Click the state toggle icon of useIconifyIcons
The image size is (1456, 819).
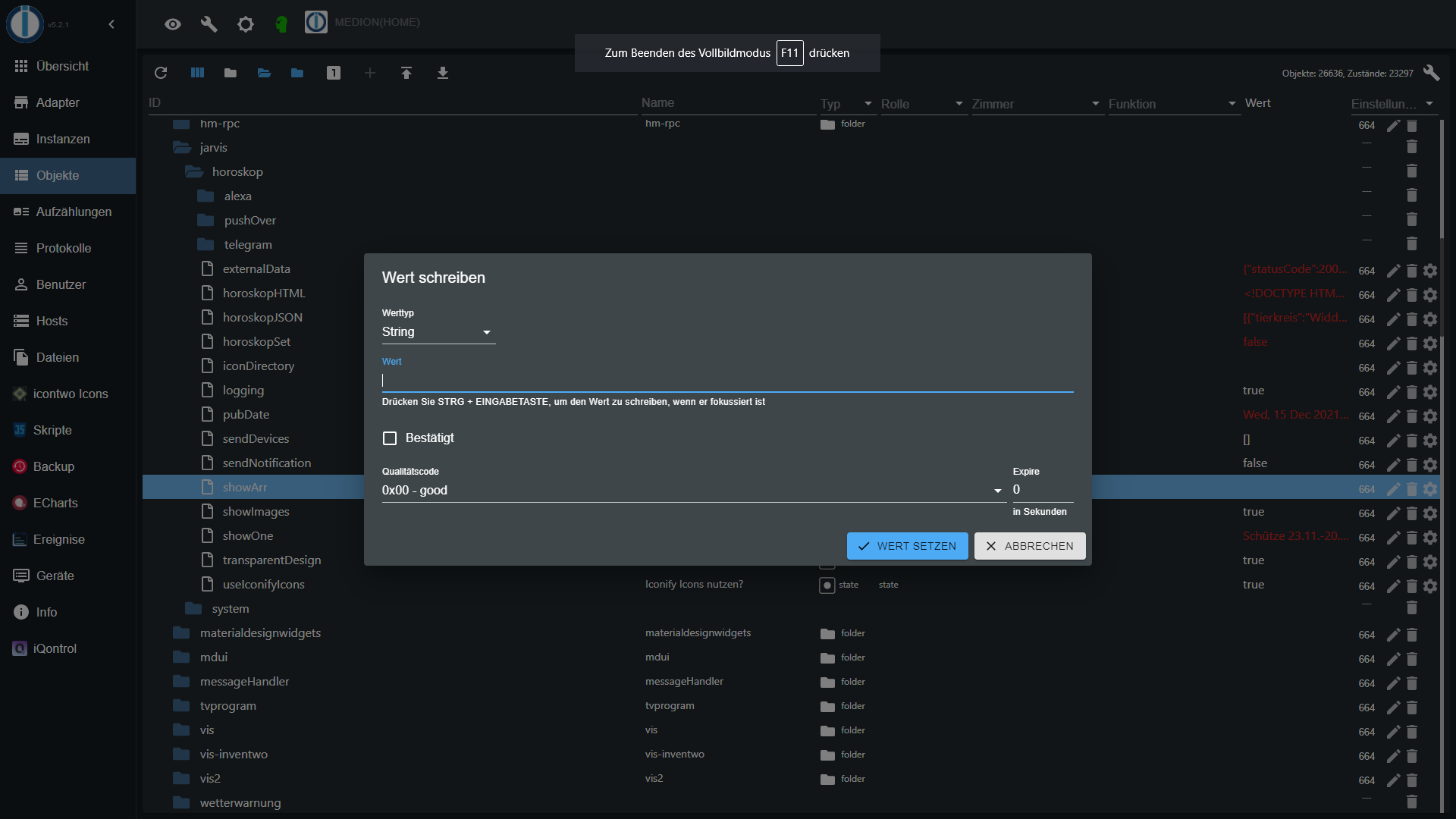point(827,585)
